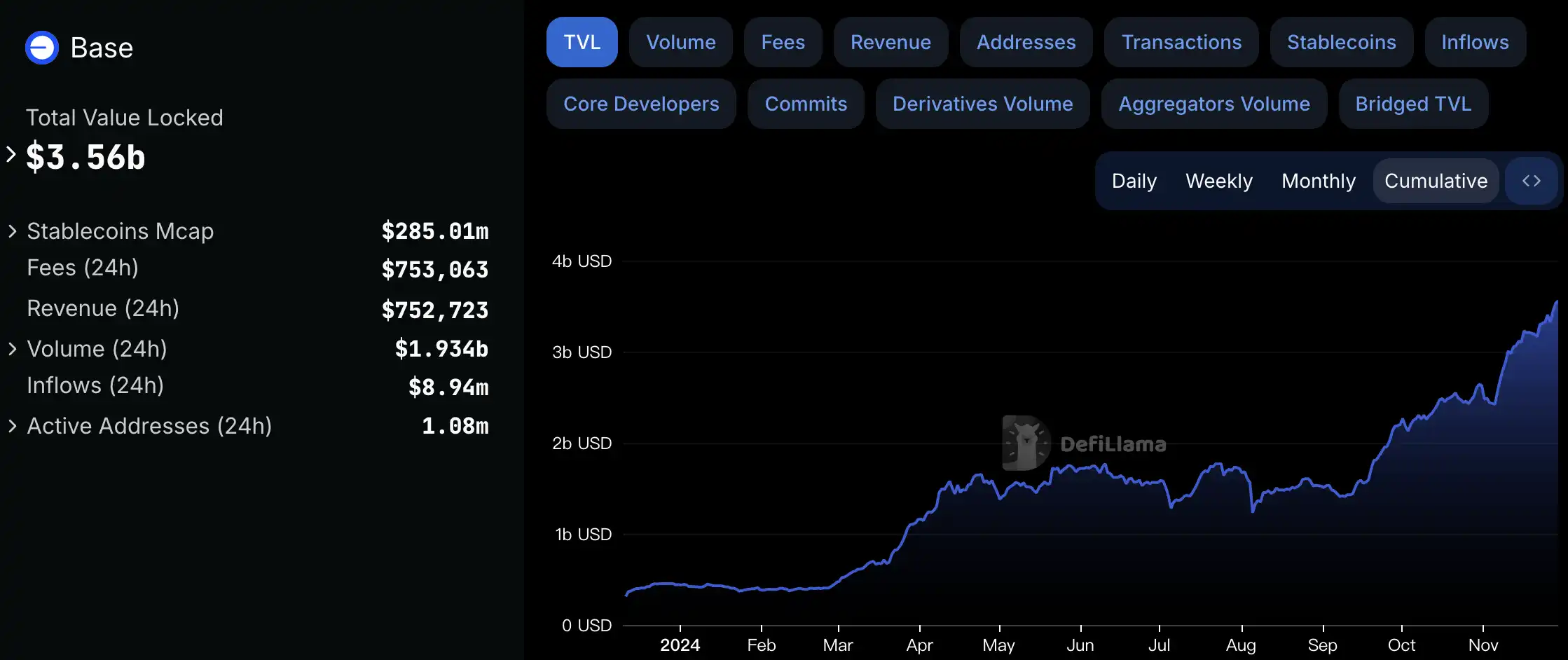Image resolution: width=1568 pixels, height=660 pixels.
Task: Select the Core Developers metric
Action: pyautogui.click(x=641, y=104)
